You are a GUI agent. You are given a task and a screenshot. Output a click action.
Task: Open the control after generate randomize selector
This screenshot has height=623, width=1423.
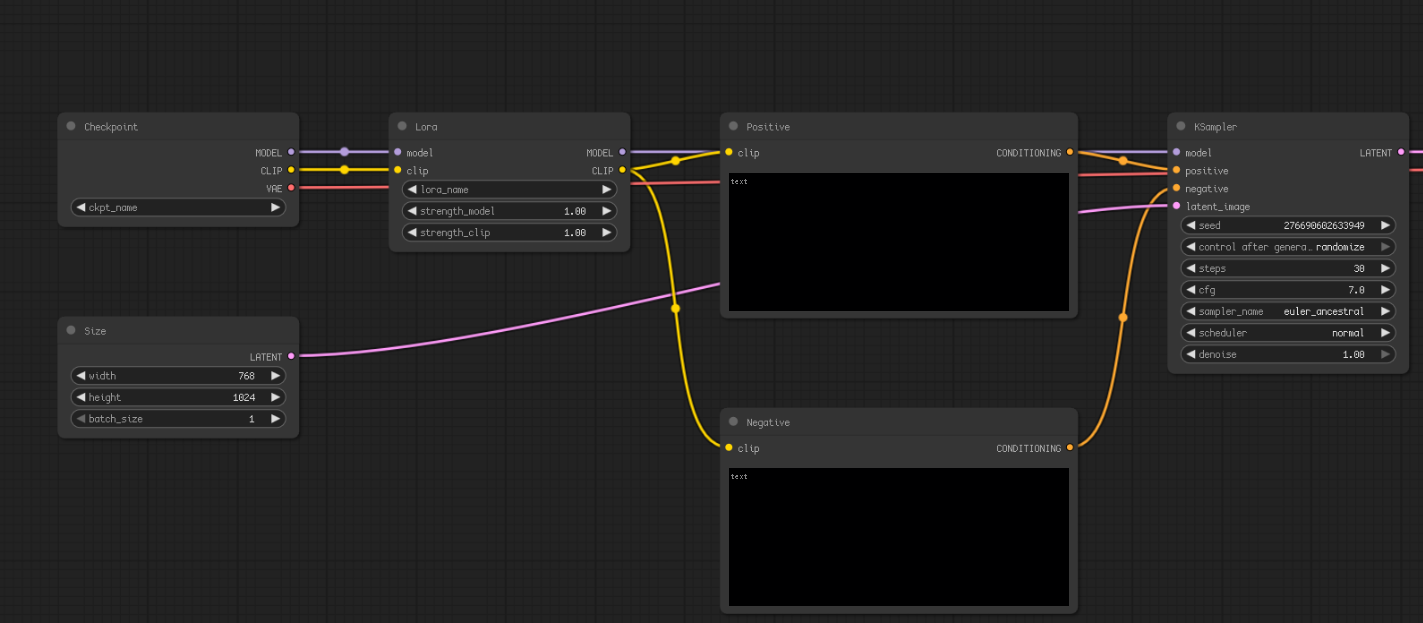(x=1289, y=246)
